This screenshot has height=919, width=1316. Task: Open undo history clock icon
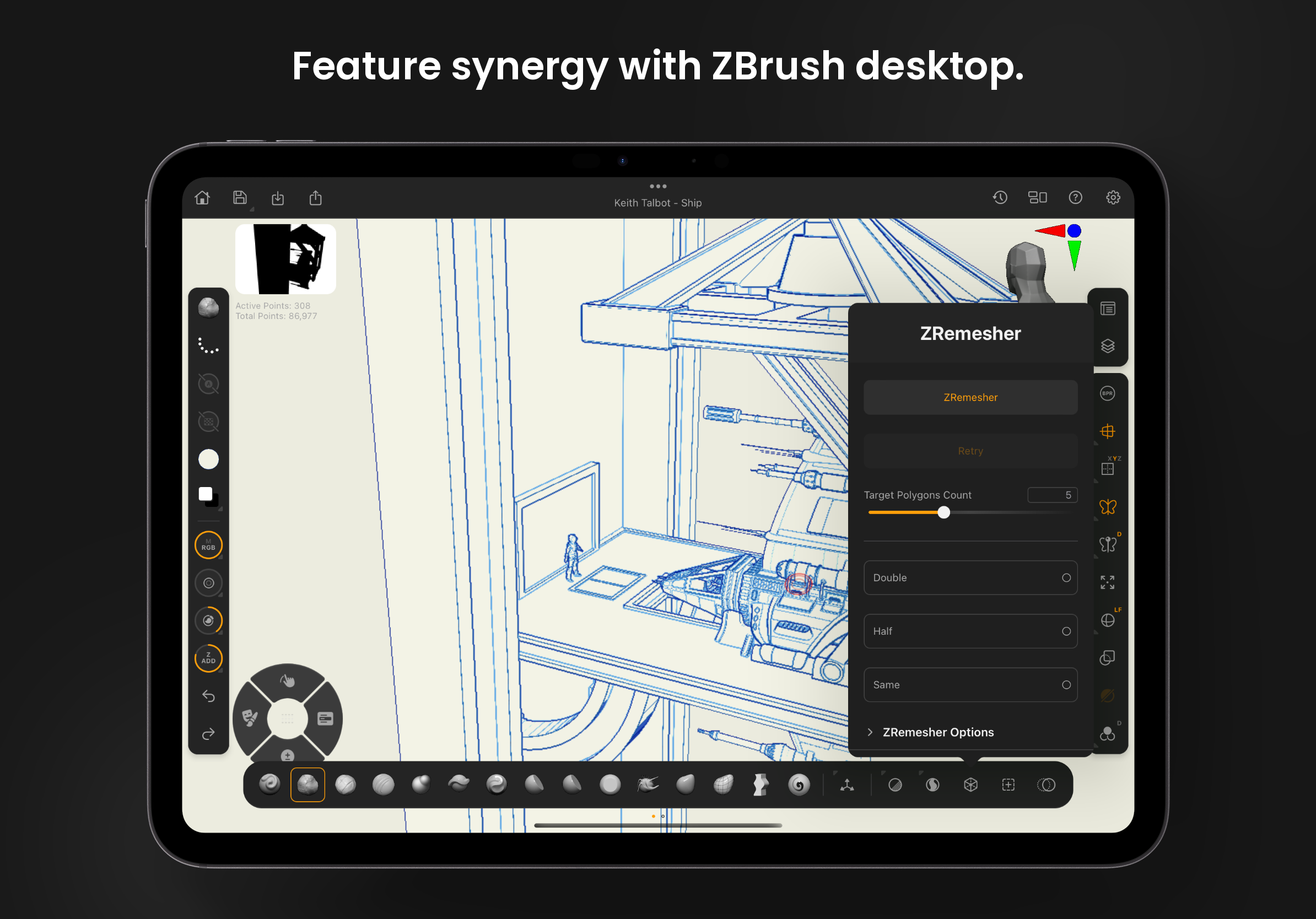[1000, 198]
